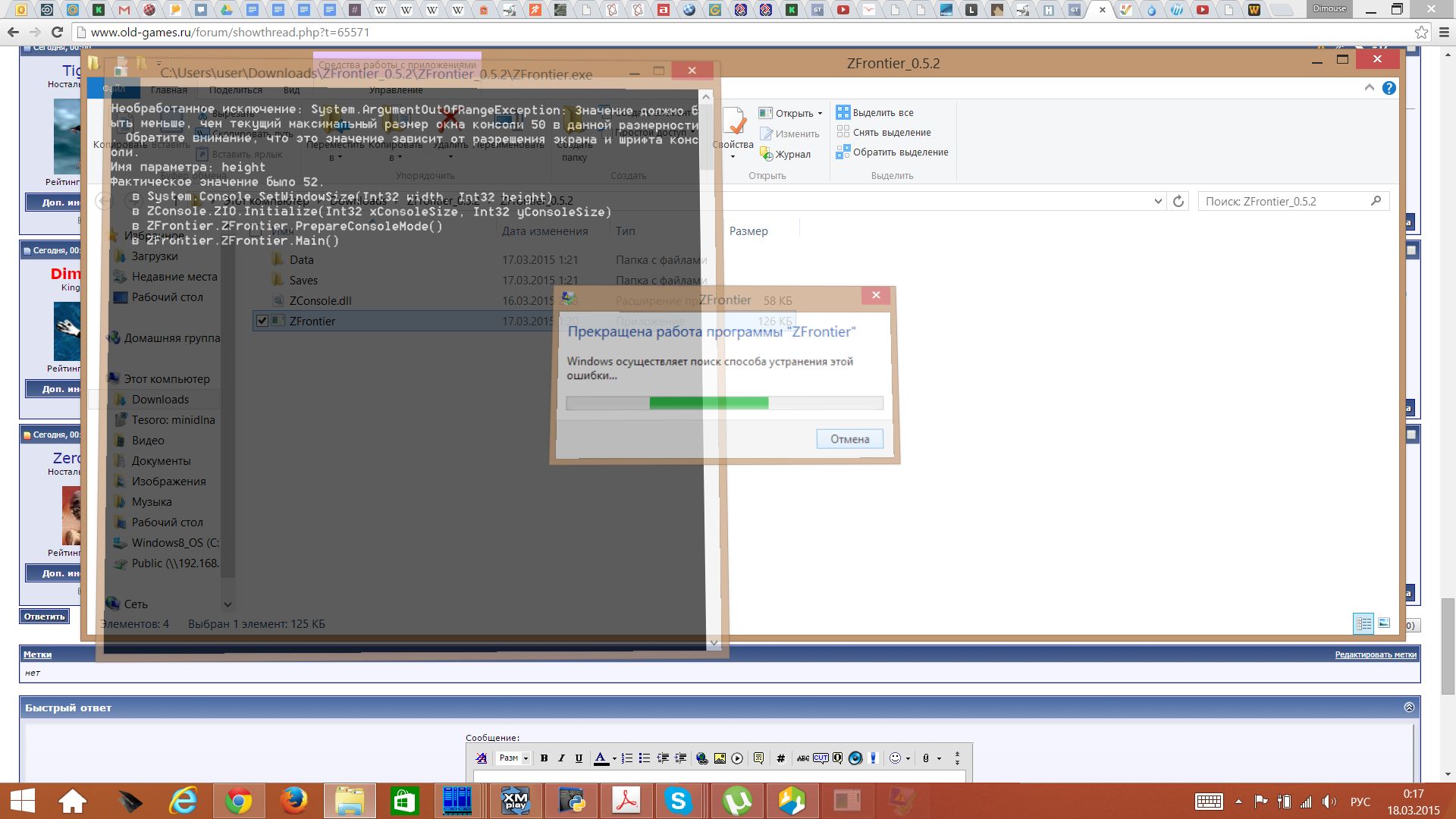Open the uTorrent taskbar icon

[736, 801]
